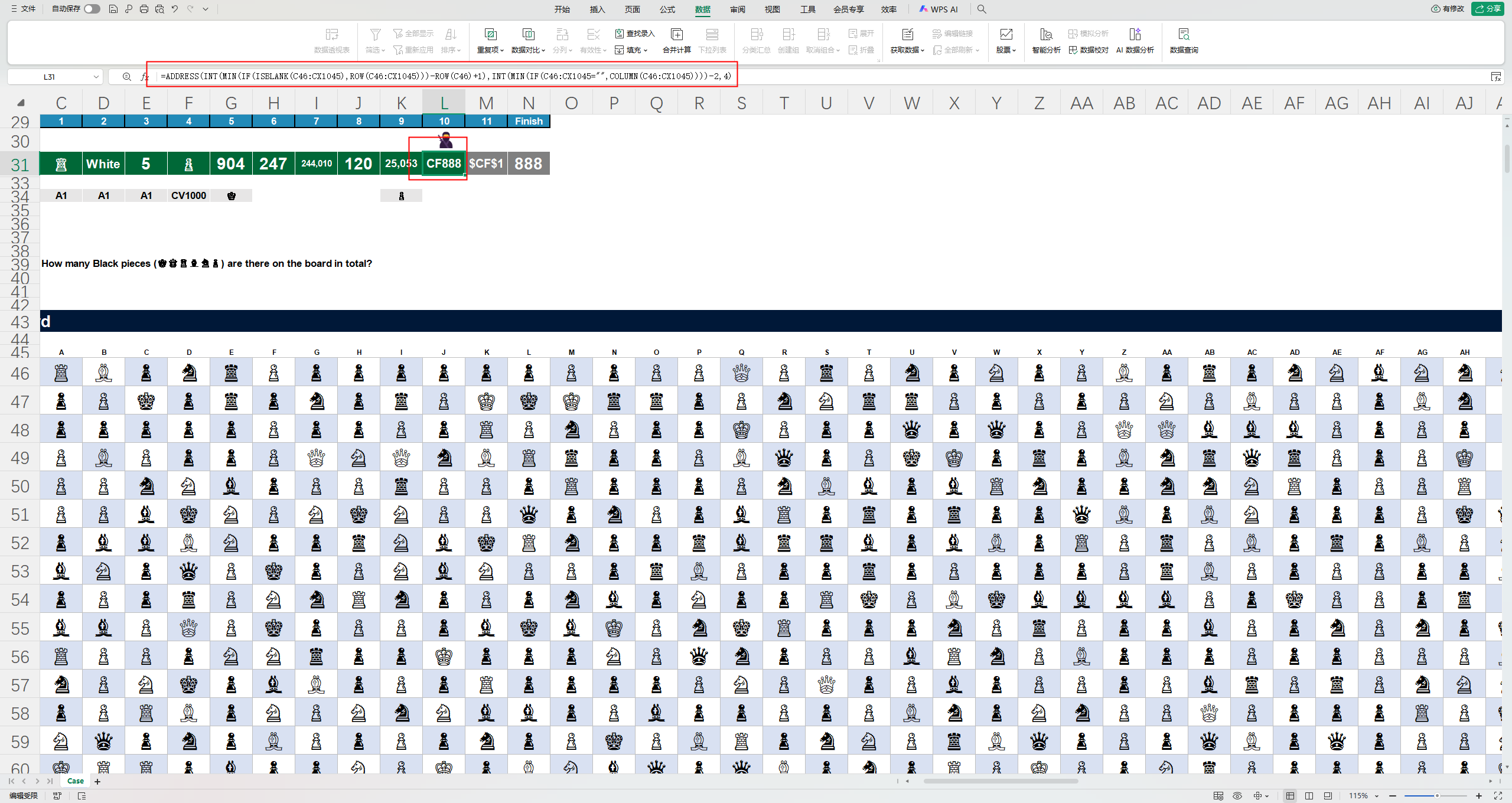Toggle the 自动保存 autosave switch
The height and width of the screenshot is (803, 1512).
coord(92,9)
